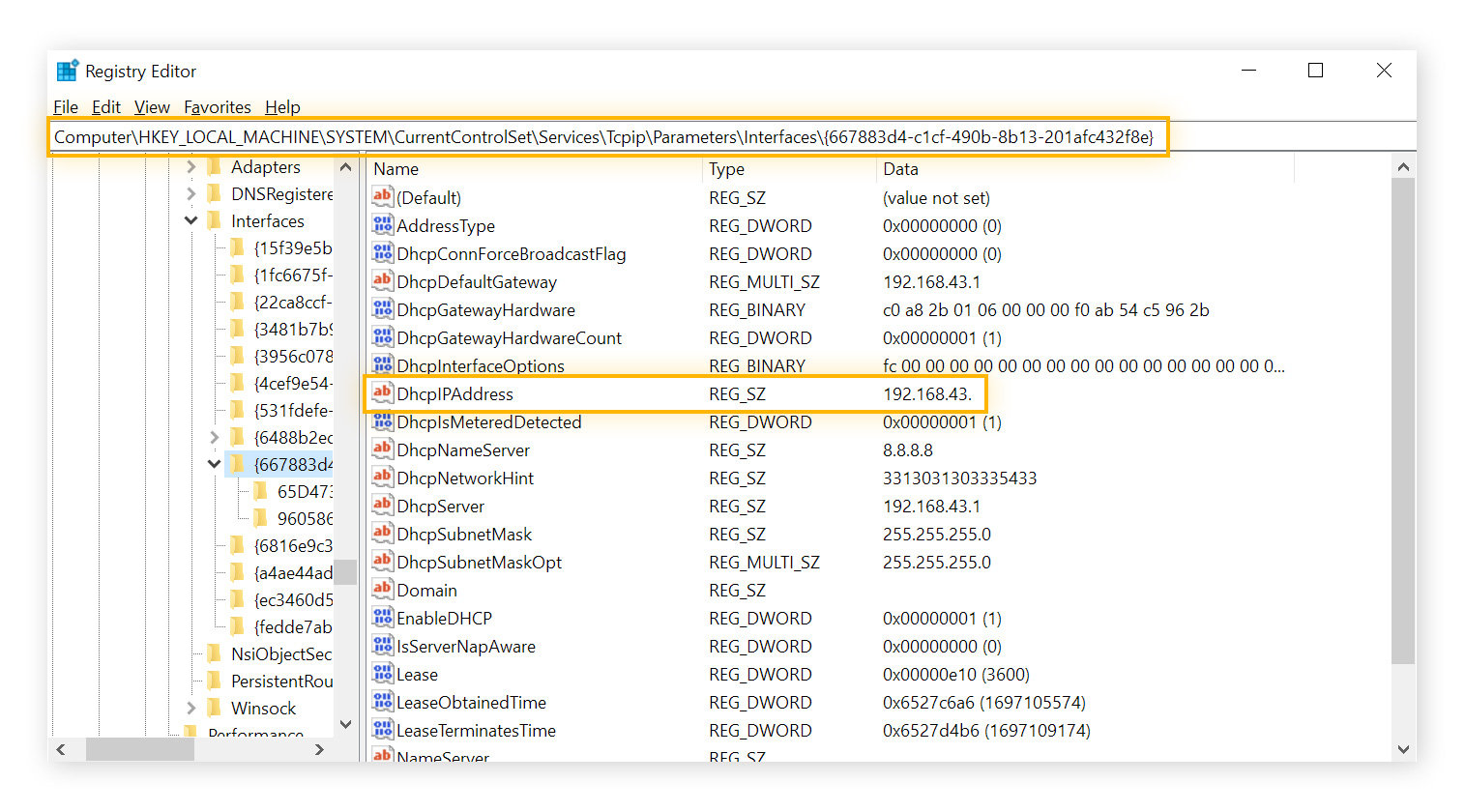Collapse the {667883d4 key node
The height and width of the screenshot is (812, 1465).
[x=215, y=464]
